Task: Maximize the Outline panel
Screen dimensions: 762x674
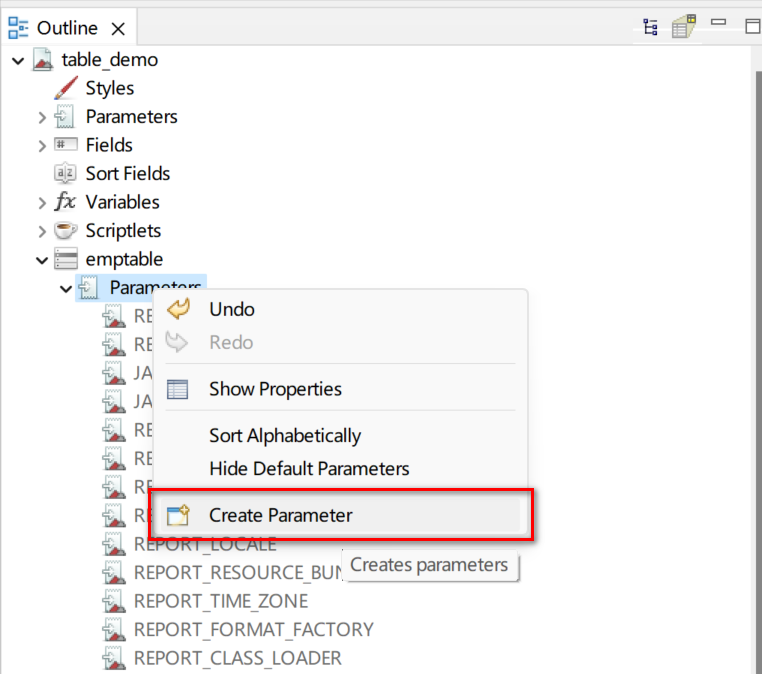Action: point(753,26)
